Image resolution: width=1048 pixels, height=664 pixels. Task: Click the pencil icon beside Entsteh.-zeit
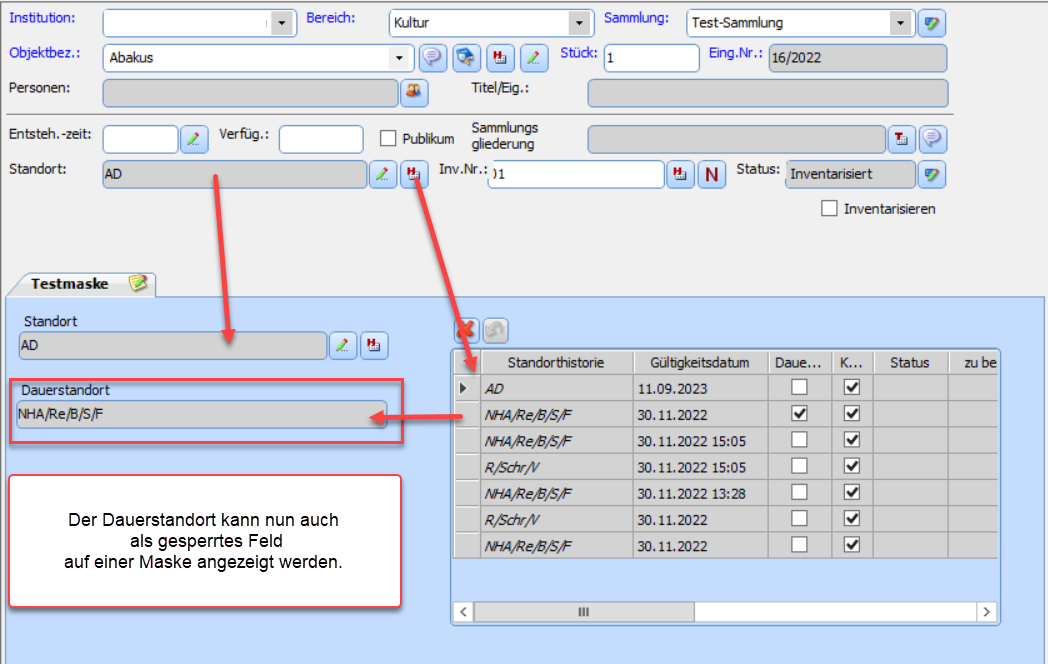coord(194,139)
